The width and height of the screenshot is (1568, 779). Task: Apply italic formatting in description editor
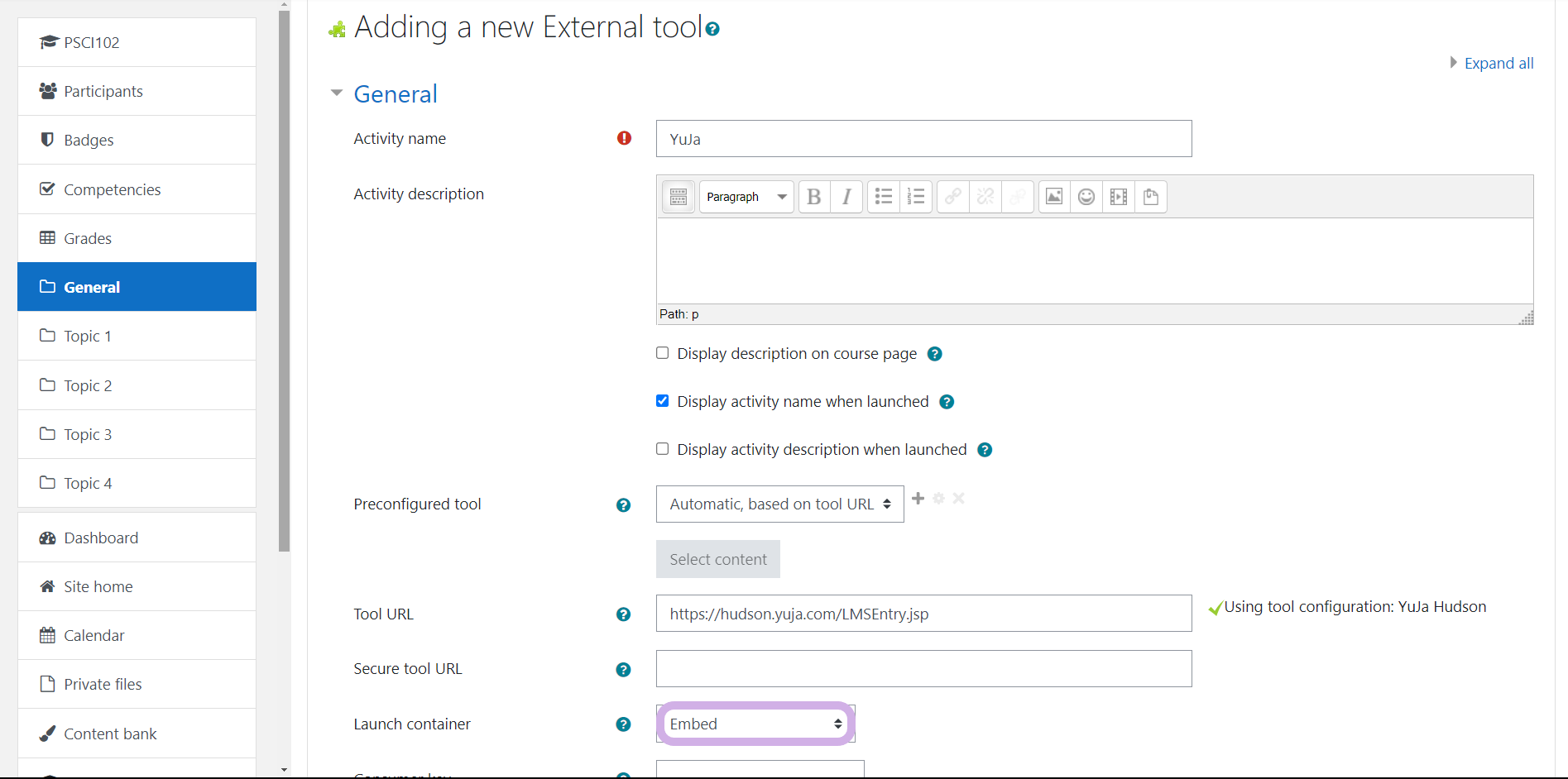tap(846, 197)
